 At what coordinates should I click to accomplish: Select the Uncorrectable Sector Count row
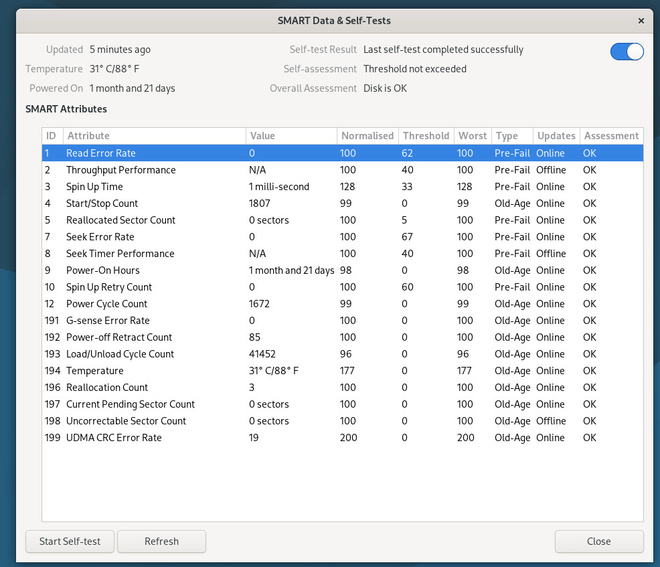[342, 421]
